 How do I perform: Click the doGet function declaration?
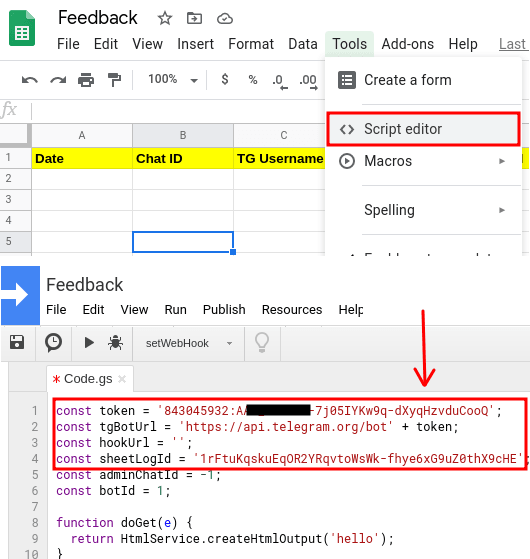pos(124,523)
